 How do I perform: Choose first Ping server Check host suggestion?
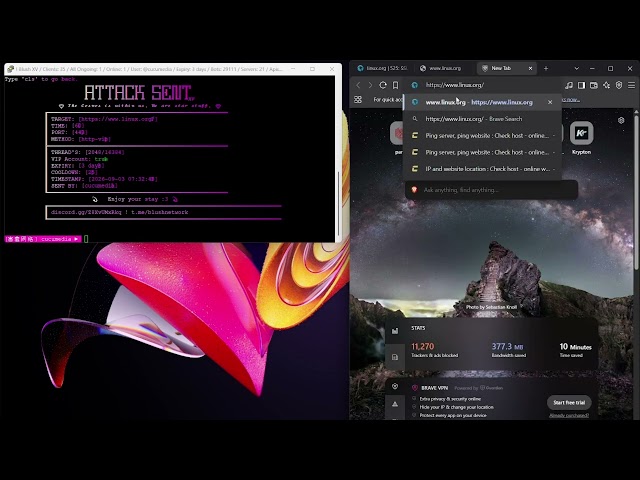[482, 136]
